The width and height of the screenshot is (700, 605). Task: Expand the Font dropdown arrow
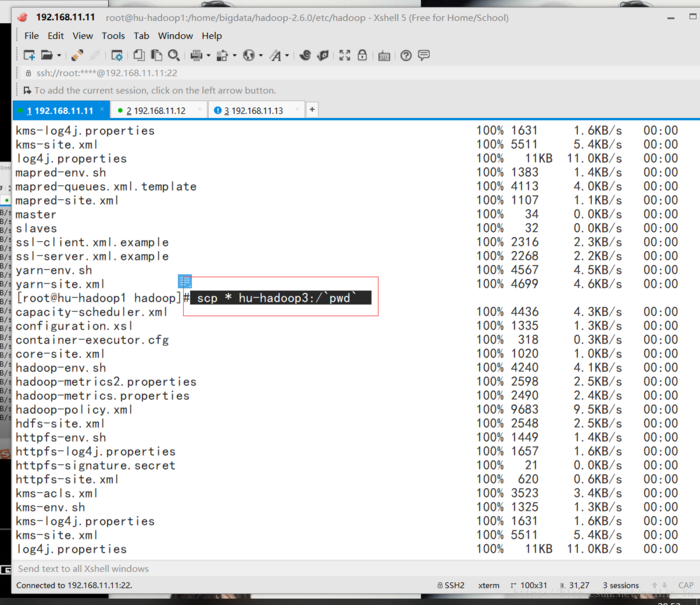coord(287,56)
